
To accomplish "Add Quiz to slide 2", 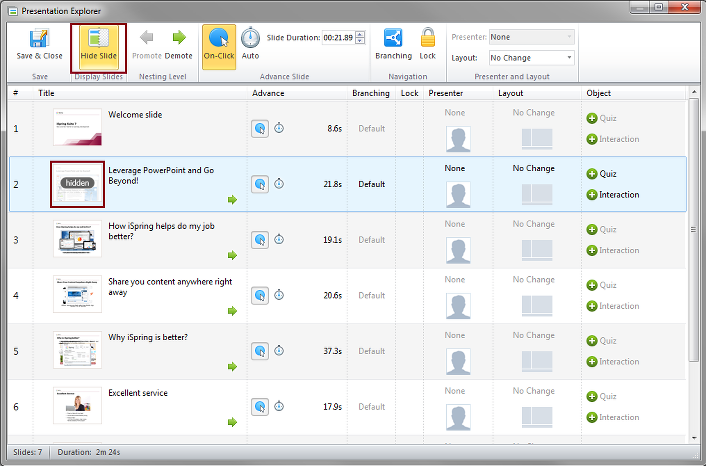I will coord(601,174).
